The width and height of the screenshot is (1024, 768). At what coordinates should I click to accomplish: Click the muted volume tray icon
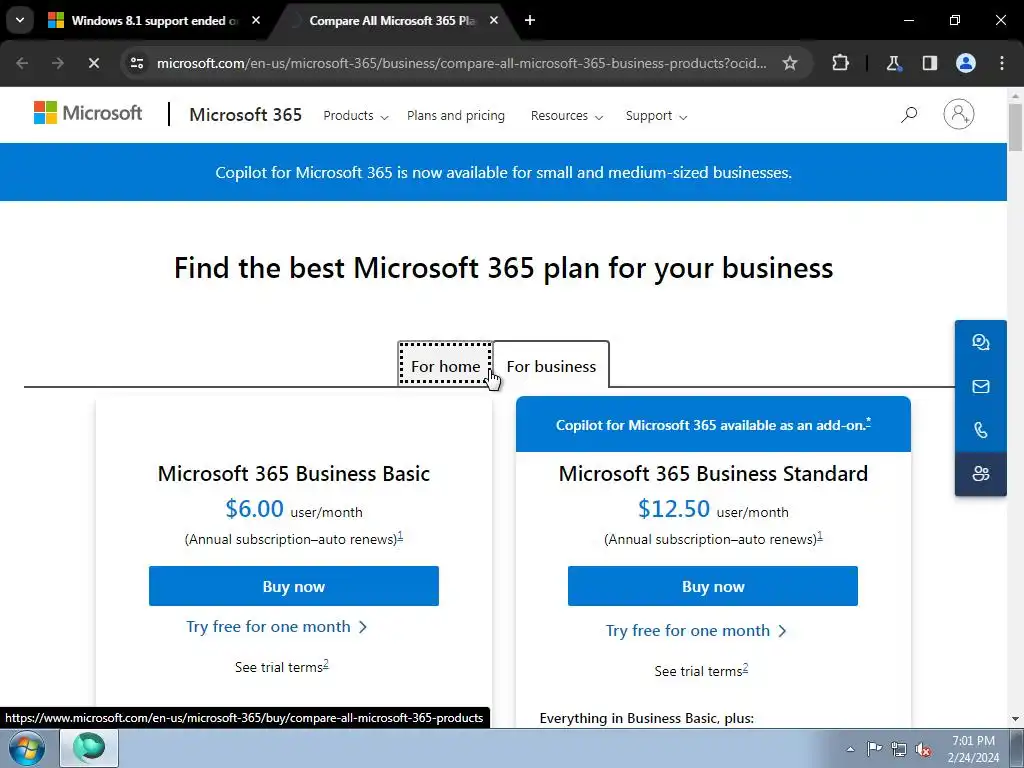[923, 749]
